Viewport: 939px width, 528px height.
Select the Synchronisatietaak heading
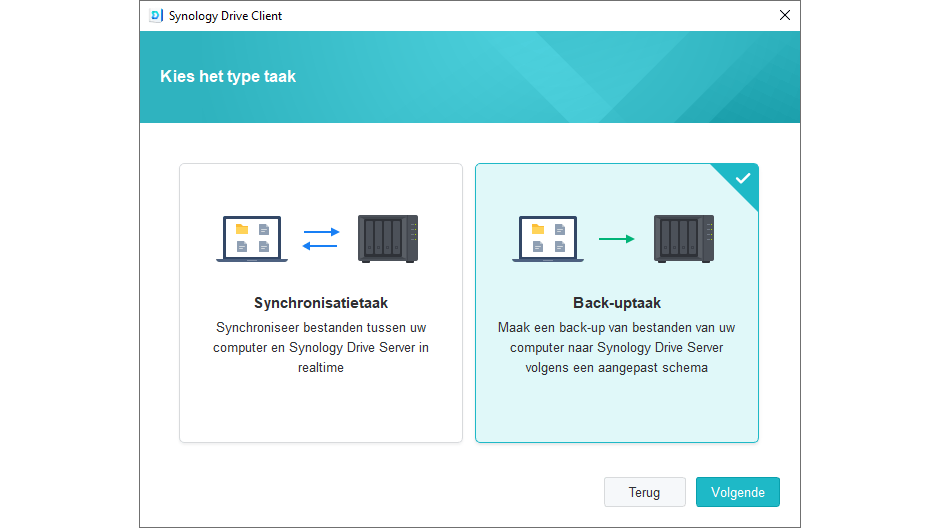pyautogui.click(x=321, y=303)
